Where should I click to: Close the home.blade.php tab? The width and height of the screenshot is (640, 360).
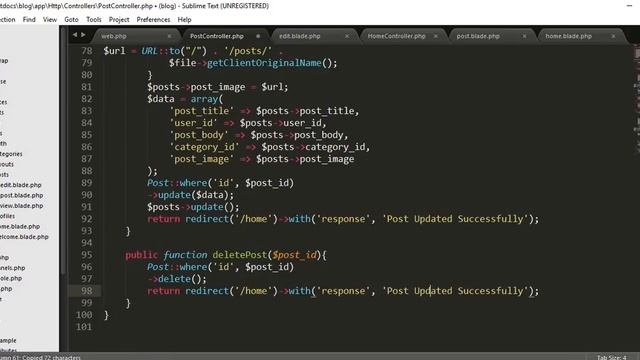[x=613, y=36]
